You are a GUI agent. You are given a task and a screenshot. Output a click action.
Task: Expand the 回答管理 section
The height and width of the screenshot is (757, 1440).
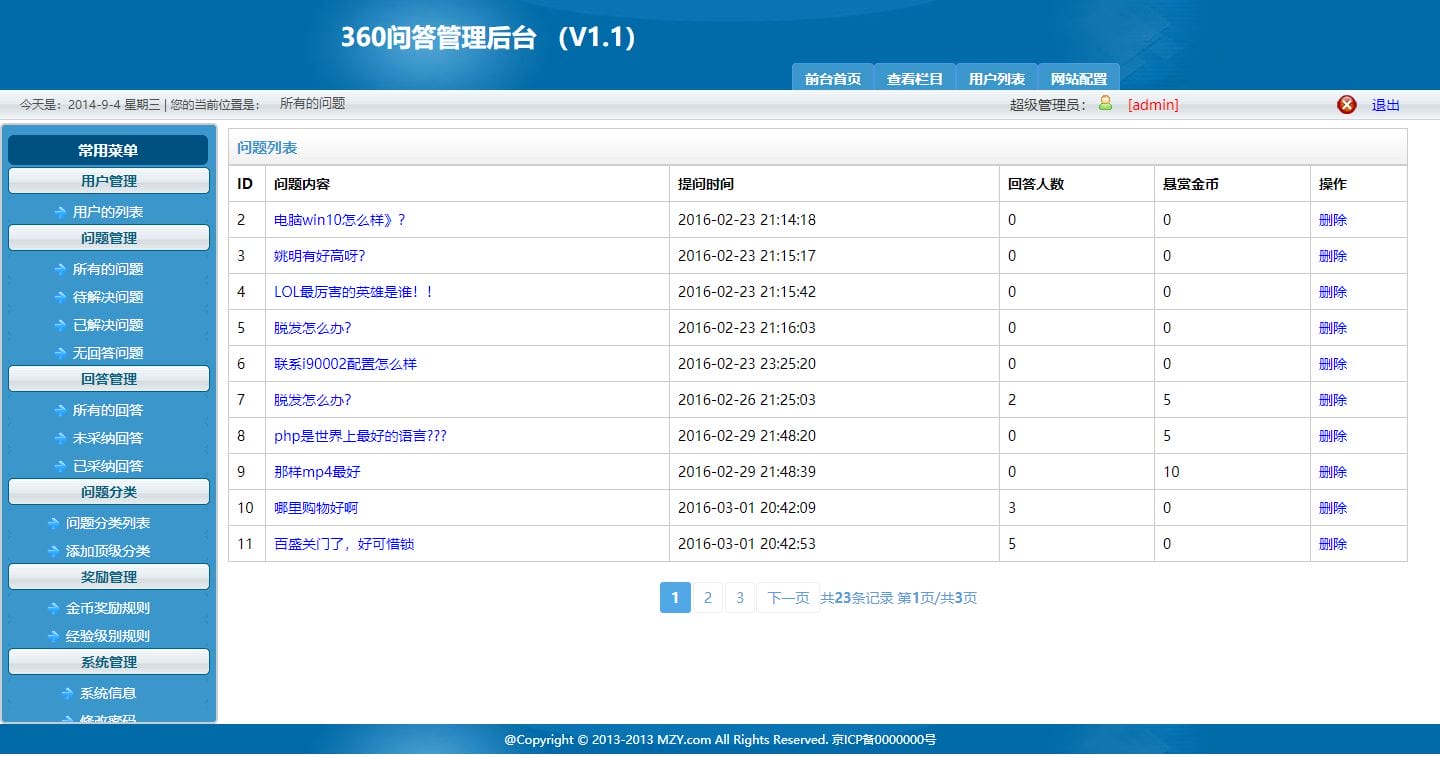[x=109, y=378]
